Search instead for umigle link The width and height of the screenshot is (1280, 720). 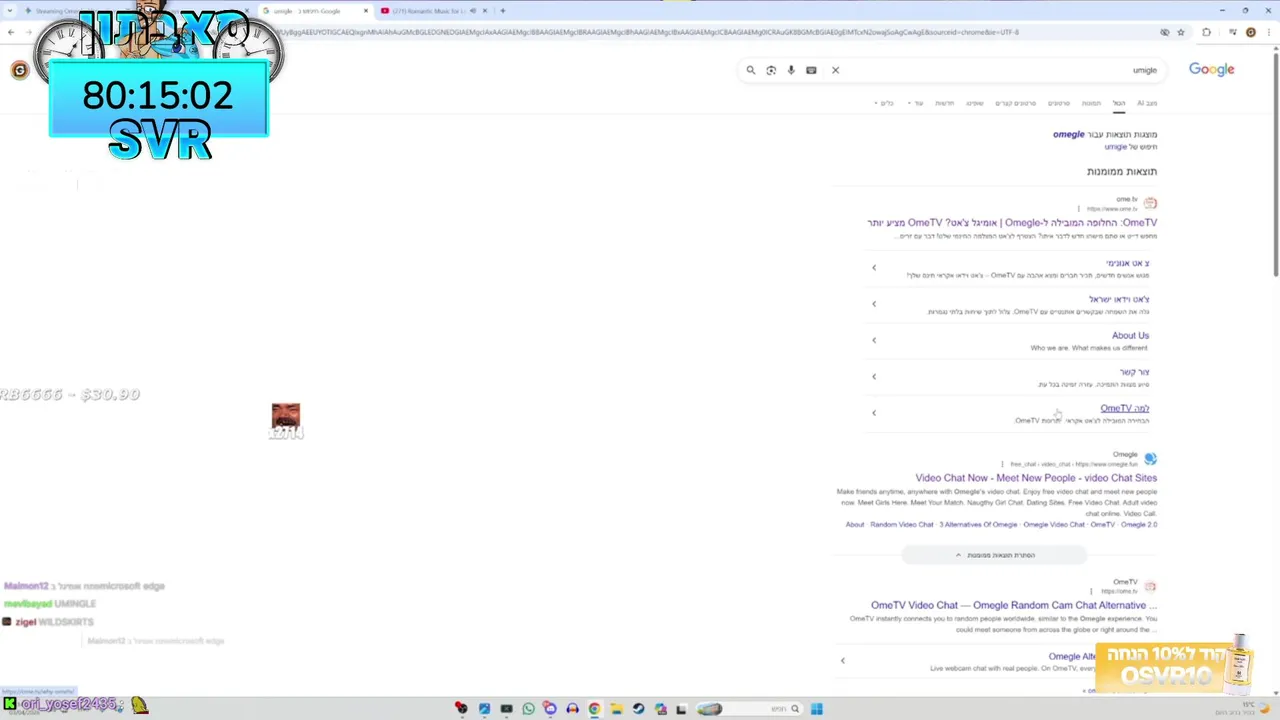coord(1115,147)
